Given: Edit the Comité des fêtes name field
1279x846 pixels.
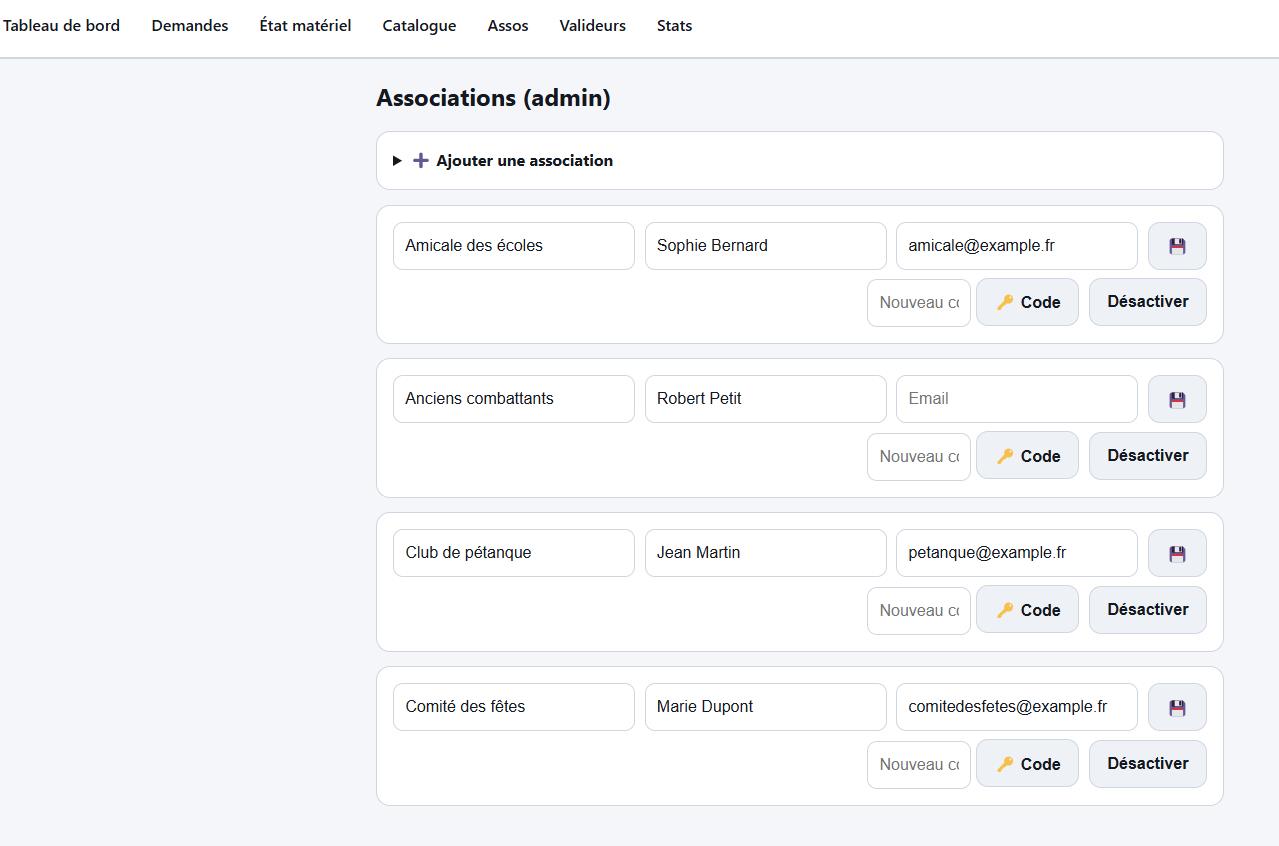Looking at the screenshot, I should [514, 707].
